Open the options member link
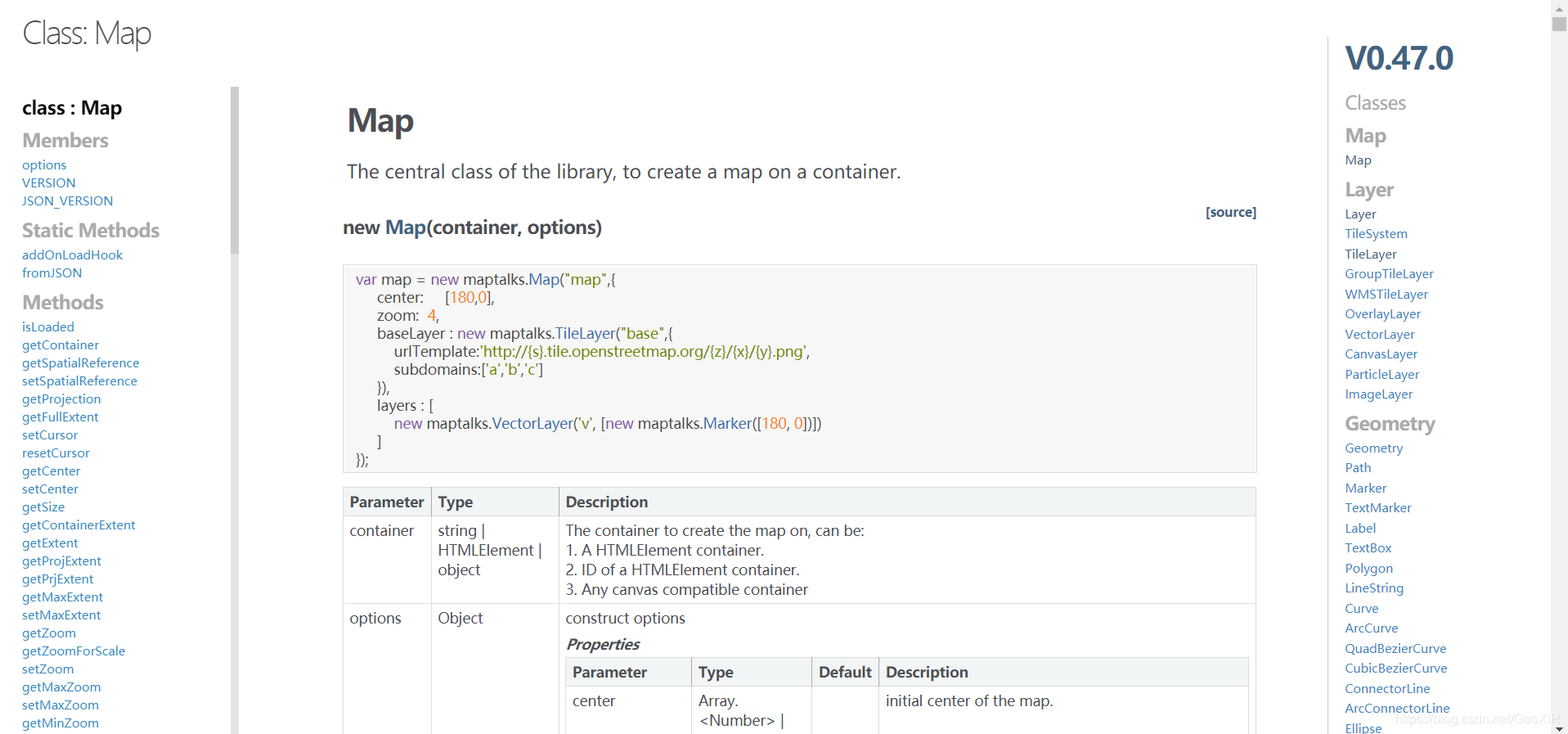The width and height of the screenshot is (1568, 734). [x=44, y=165]
